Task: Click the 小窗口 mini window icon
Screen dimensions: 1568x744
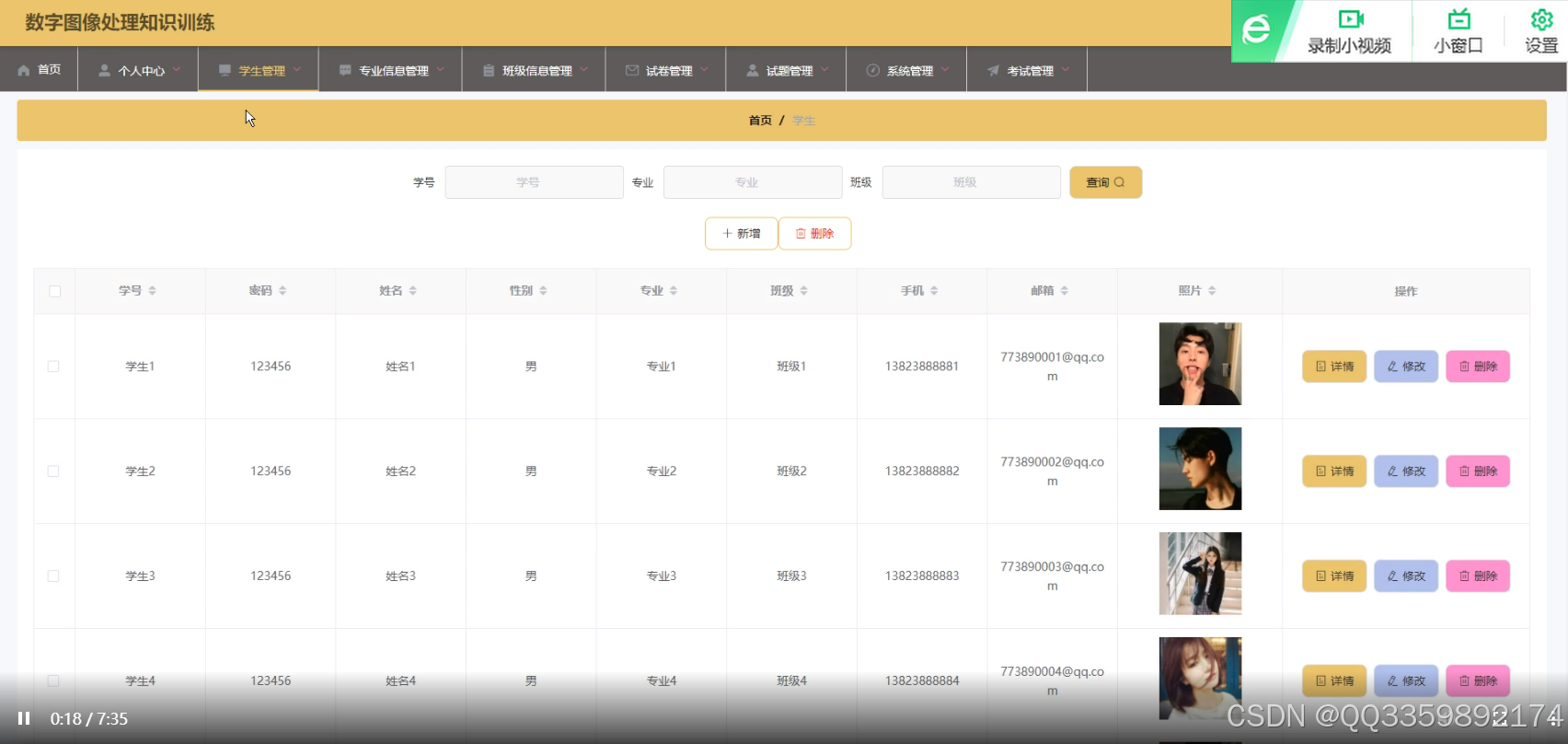Action: [1458, 19]
